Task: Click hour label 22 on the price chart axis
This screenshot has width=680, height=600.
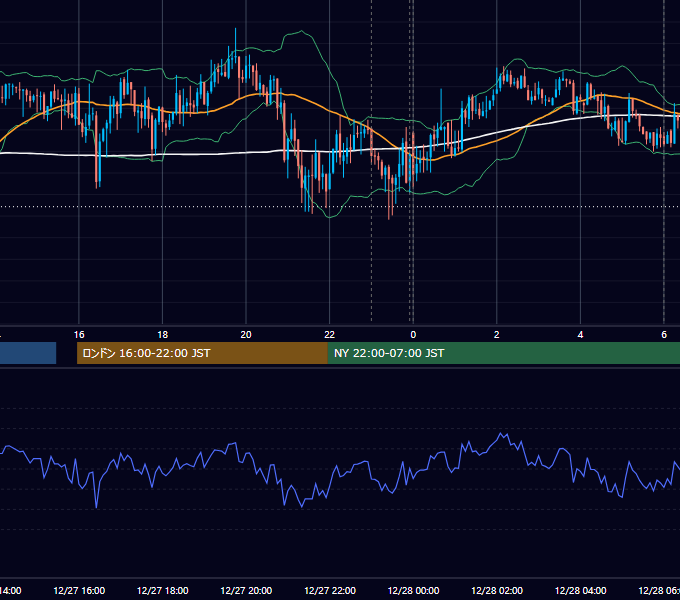Action: click(x=330, y=335)
